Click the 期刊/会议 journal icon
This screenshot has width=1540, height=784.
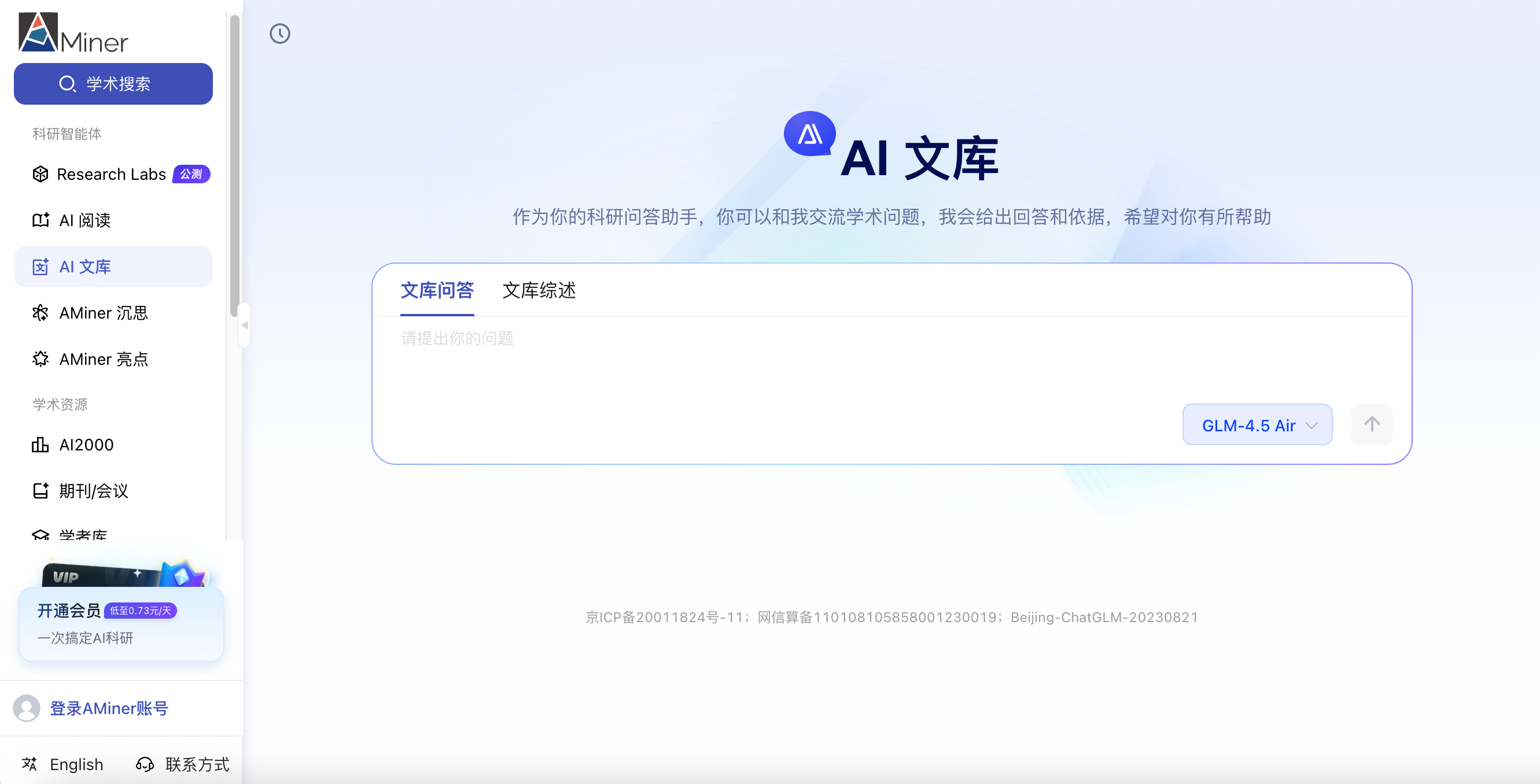coord(40,491)
